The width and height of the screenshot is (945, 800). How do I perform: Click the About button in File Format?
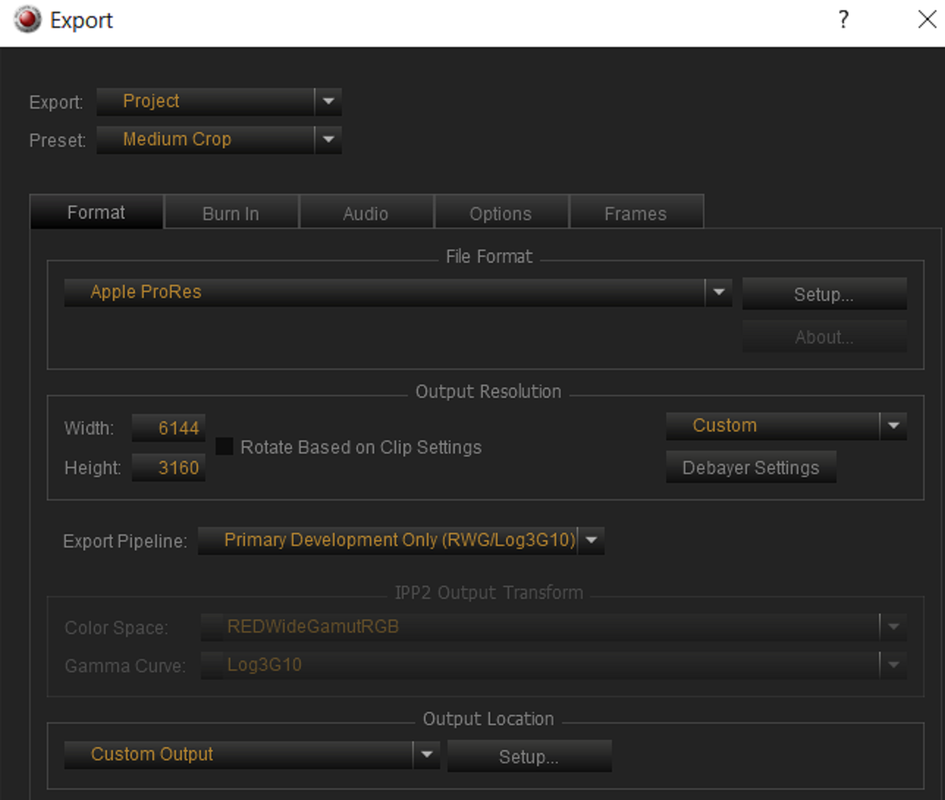824,337
